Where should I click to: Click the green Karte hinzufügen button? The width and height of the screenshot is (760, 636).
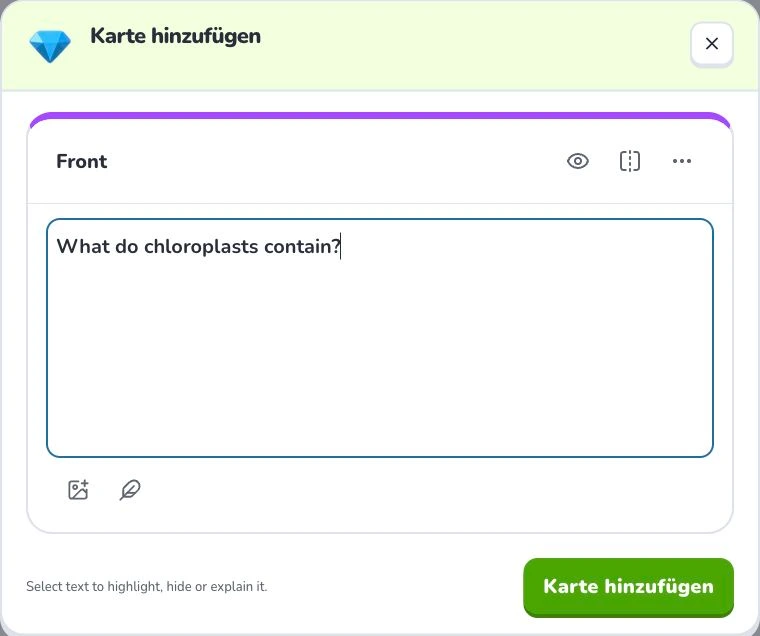pos(628,587)
